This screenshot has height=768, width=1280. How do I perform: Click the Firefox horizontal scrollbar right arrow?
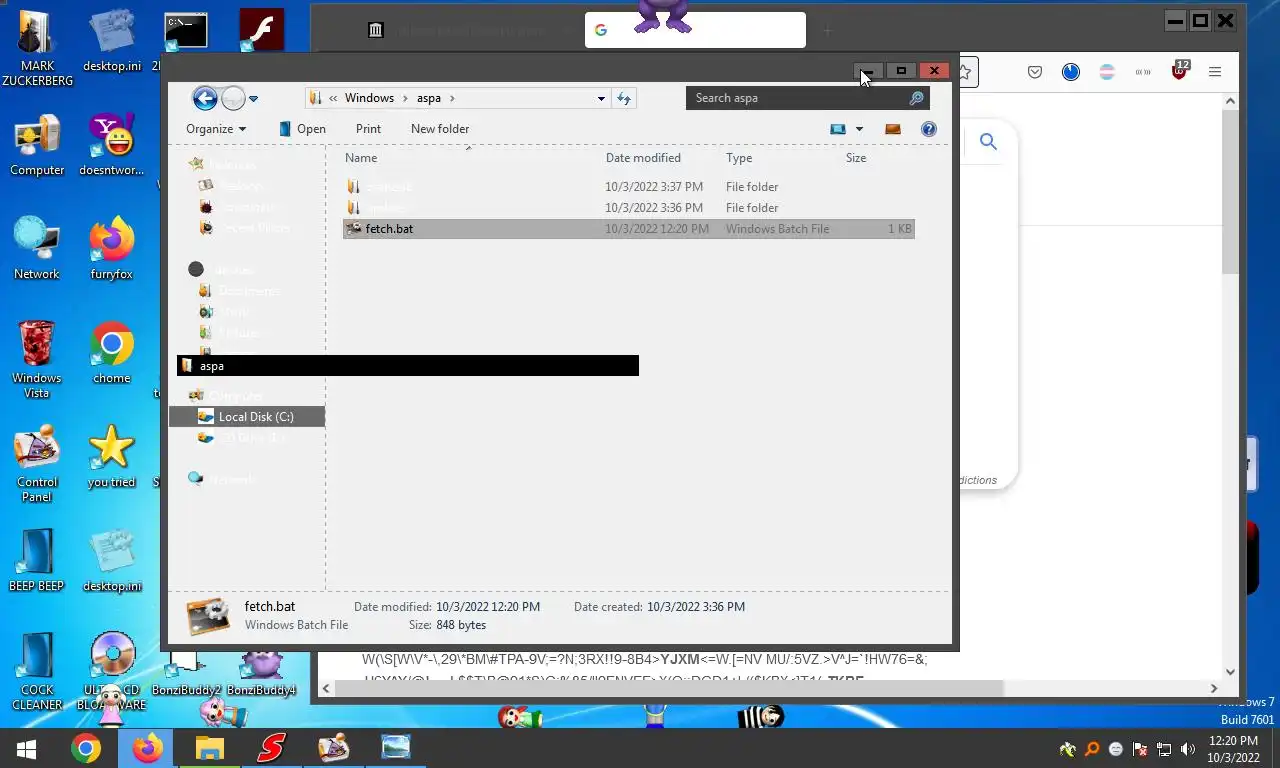pos(1214,688)
